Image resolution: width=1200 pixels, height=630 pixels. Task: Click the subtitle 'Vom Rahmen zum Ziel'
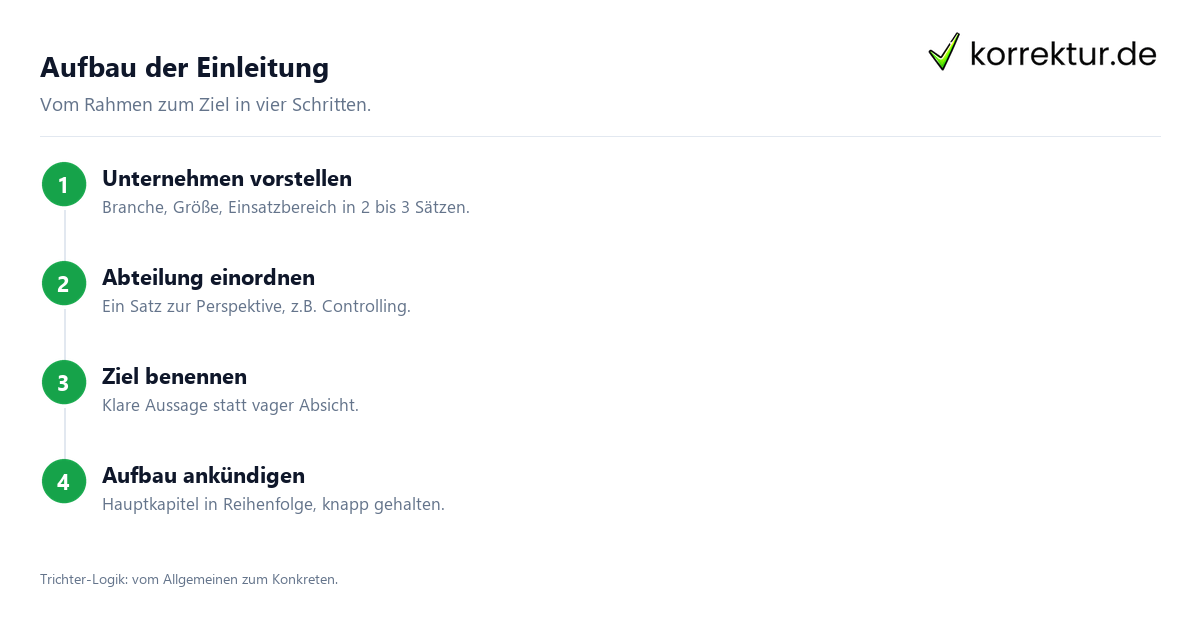click(205, 105)
